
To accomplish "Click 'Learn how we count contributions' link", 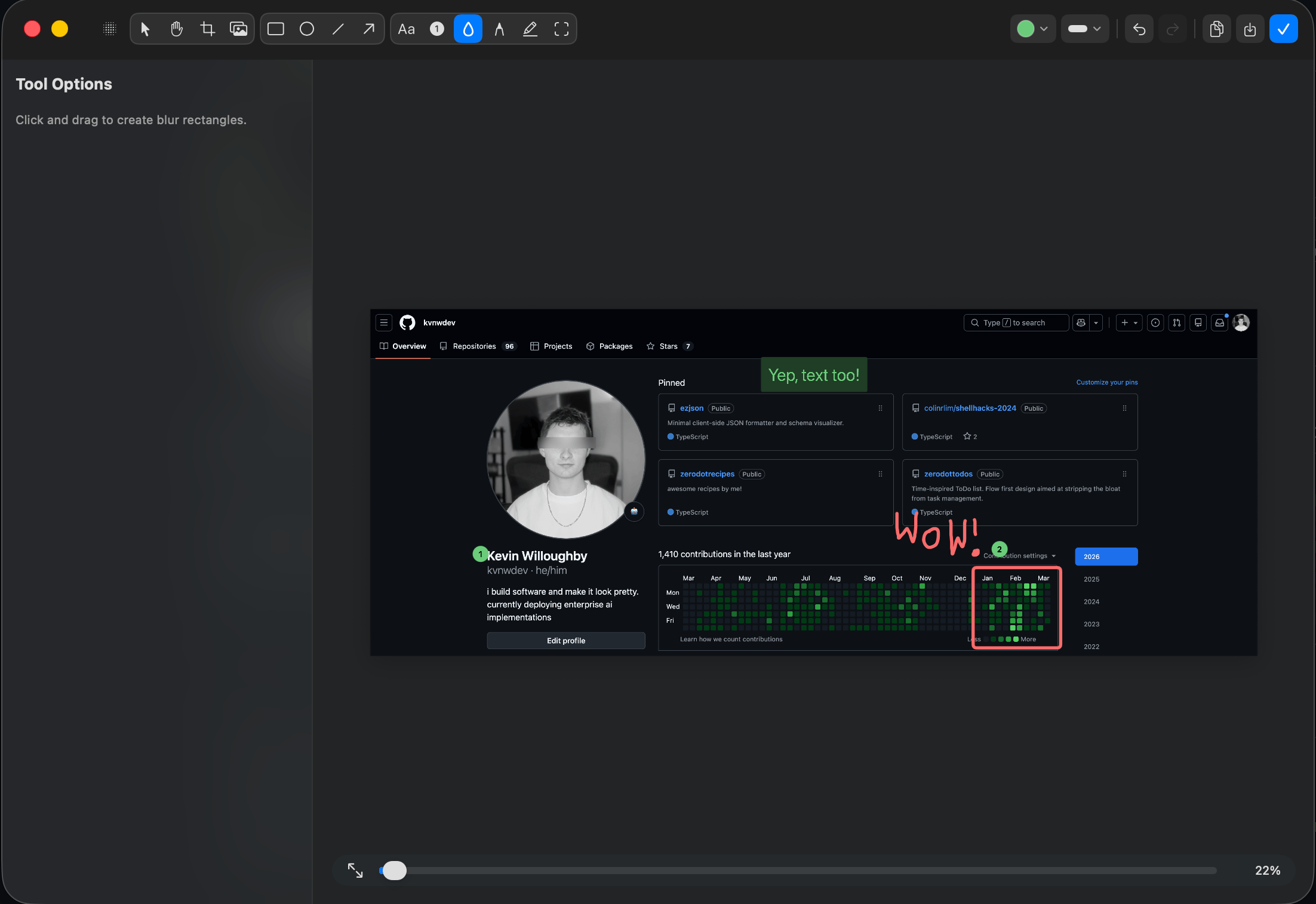I will pos(731,639).
